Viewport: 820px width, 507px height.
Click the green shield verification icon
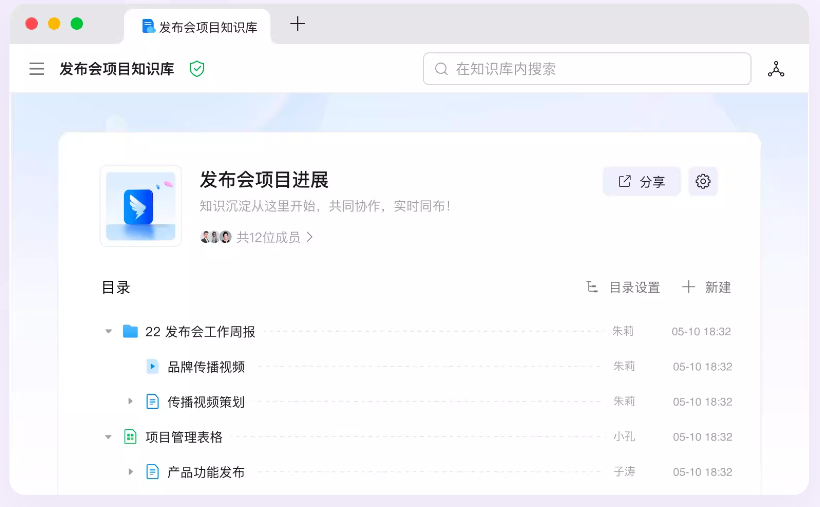click(197, 69)
